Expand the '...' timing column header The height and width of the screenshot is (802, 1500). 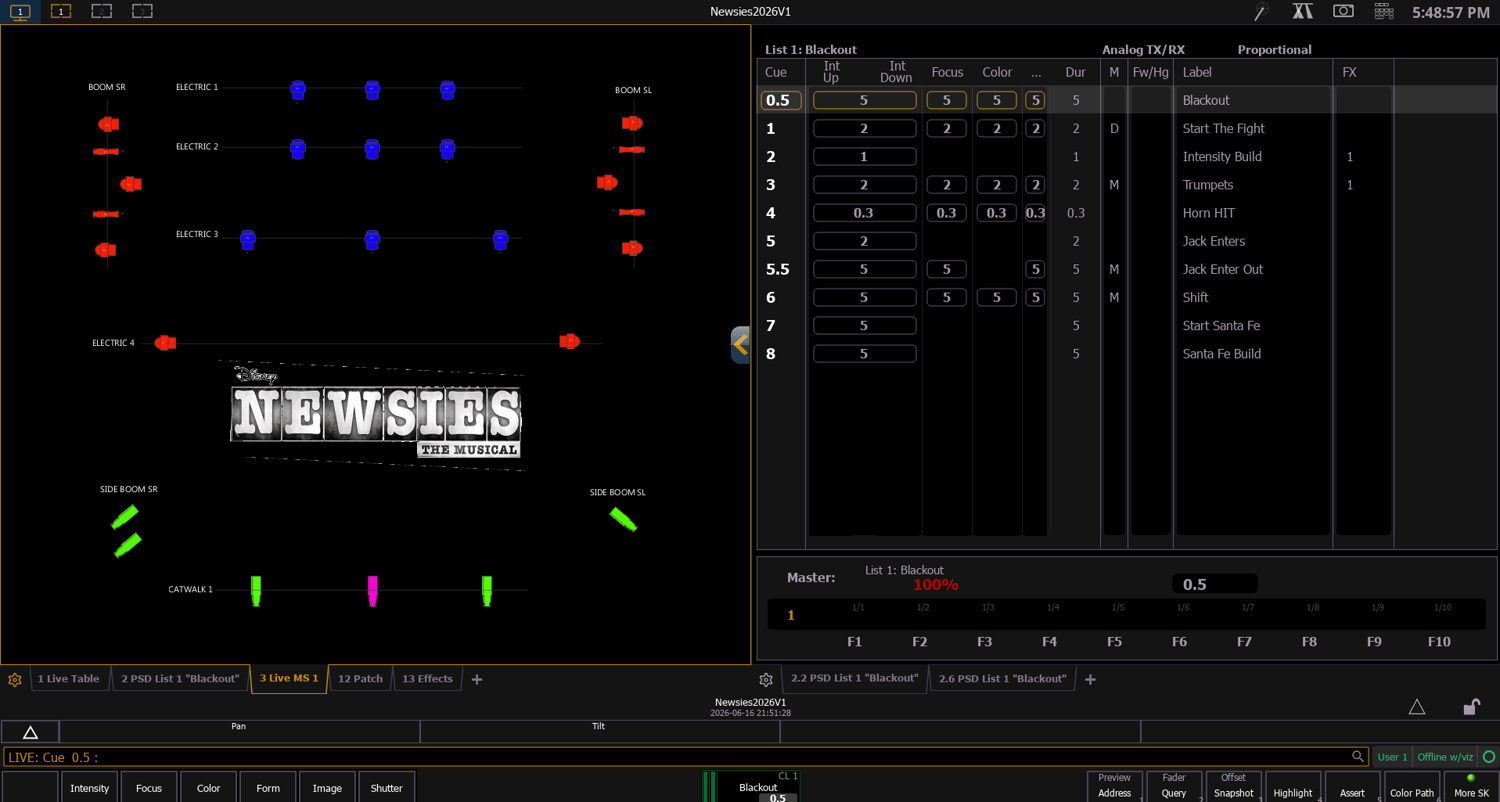(1036, 72)
